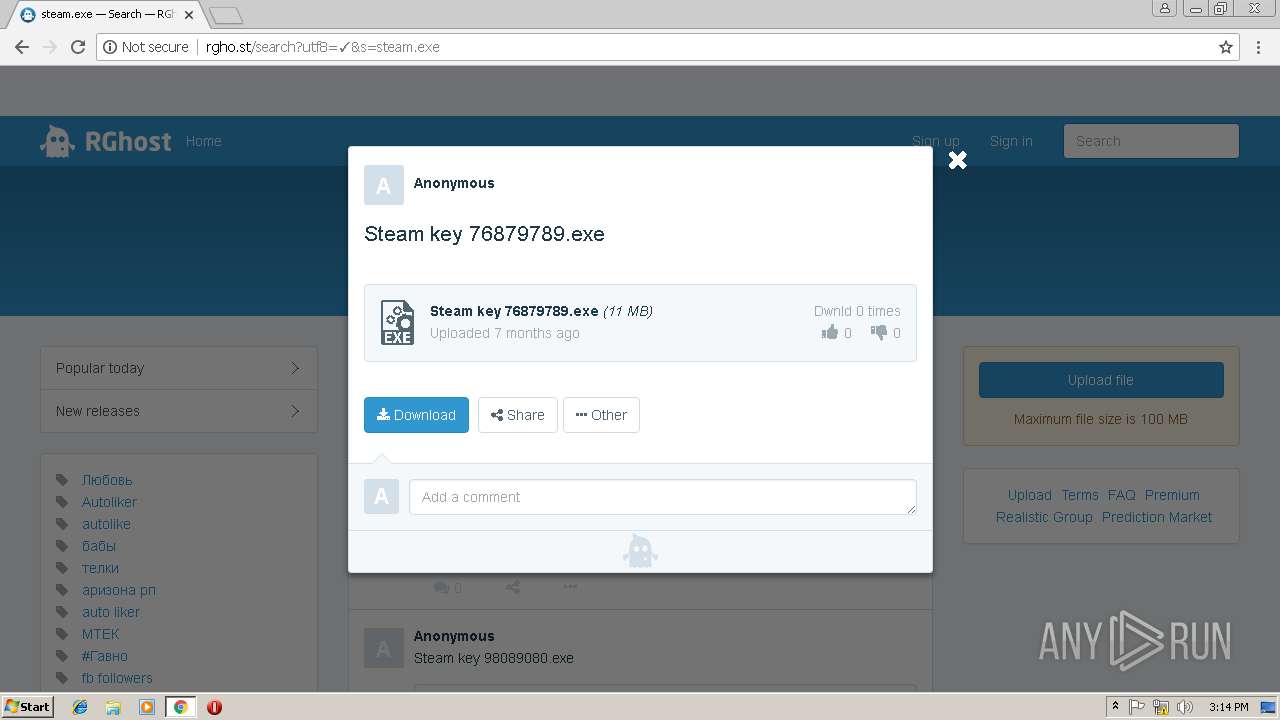
Task: Open the Premium link
Action: pyautogui.click(x=1172, y=495)
